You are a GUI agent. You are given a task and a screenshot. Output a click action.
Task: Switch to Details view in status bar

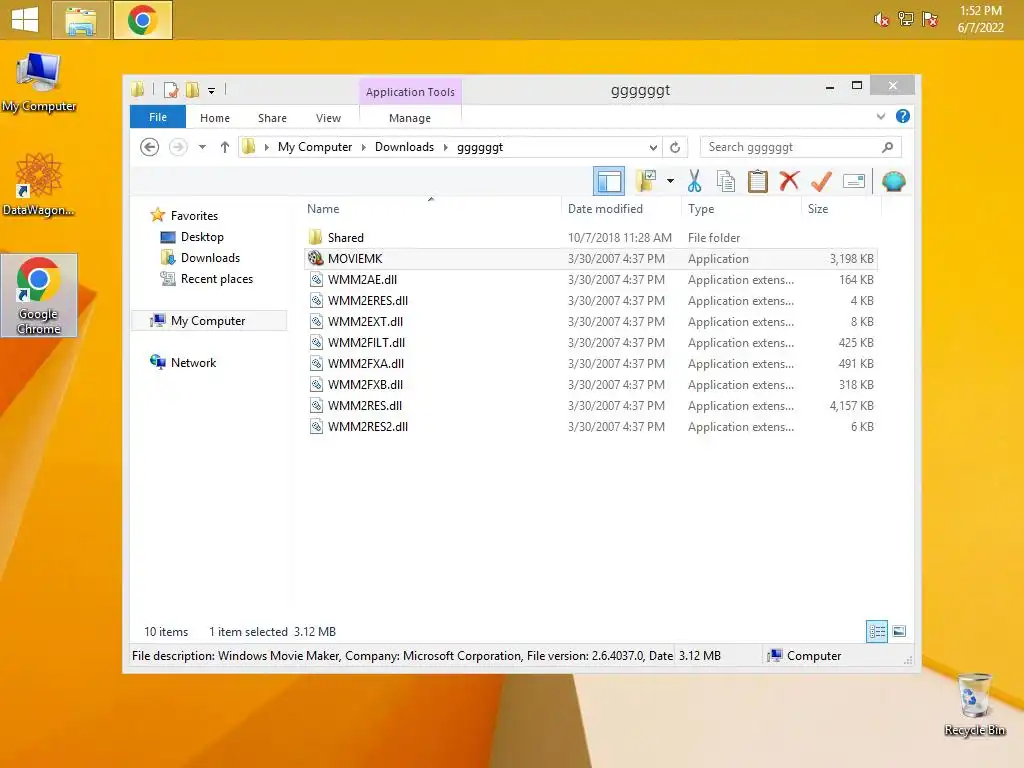876,631
